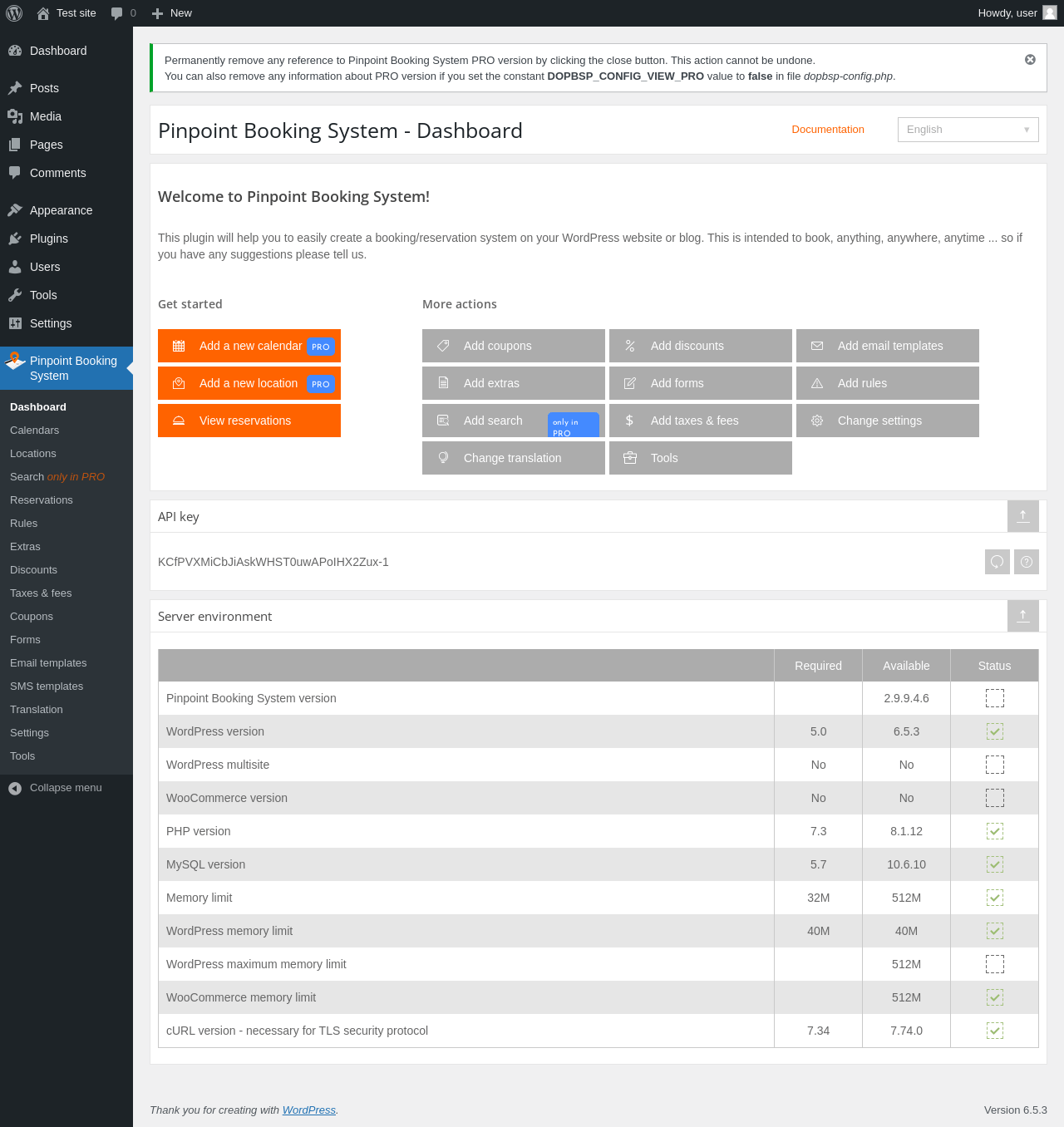Viewport: 1064px width, 1127px height.
Task: Dismiss the PRO version notice
Action: click(x=1030, y=60)
